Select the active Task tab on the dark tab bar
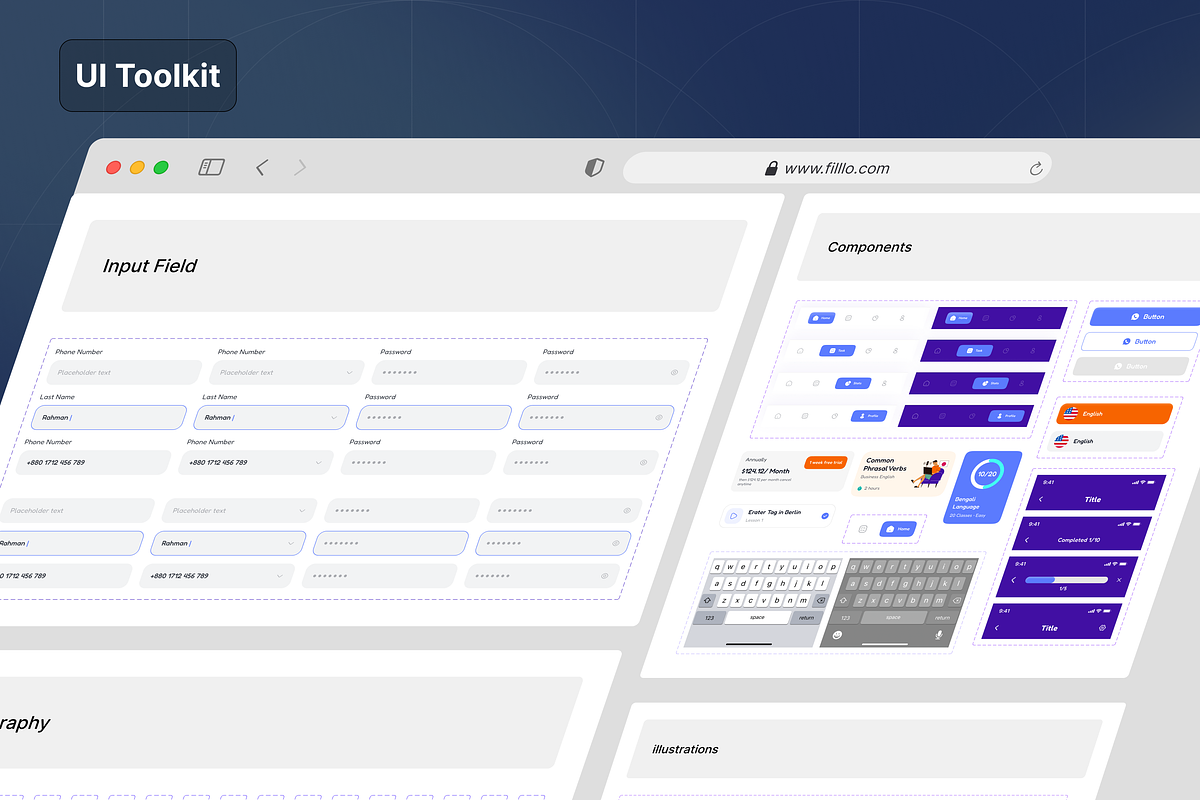 [974, 351]
